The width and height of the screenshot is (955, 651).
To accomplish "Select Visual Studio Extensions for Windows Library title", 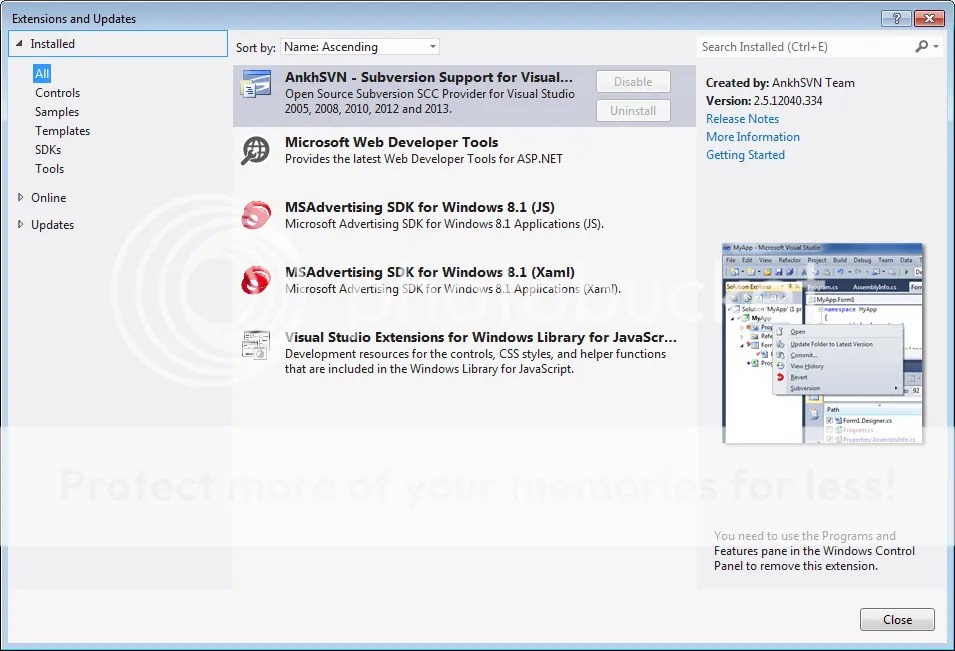I will (x=481, y=337).
